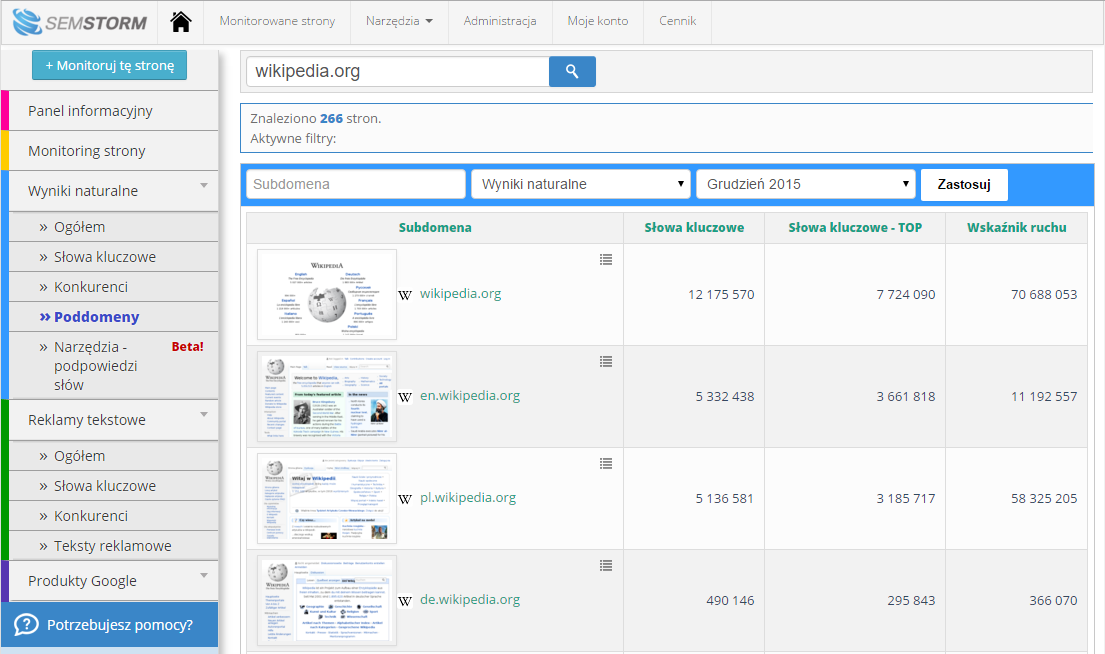Viewport: 1105px width, 654px height.
Task: Open list menu icon for en.wikipedia.org row
Action: [x=606, y=362]
